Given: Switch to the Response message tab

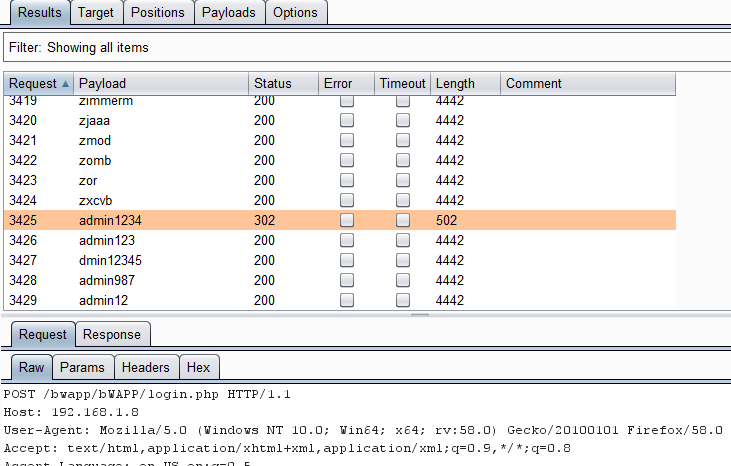Looking at the screenshot, I should pos(112,335).
